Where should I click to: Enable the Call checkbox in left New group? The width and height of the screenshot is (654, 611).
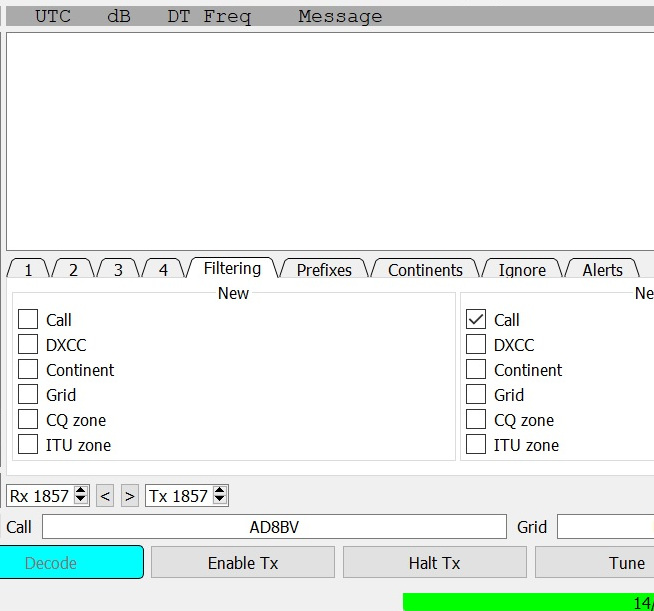[x=28, y=319]
